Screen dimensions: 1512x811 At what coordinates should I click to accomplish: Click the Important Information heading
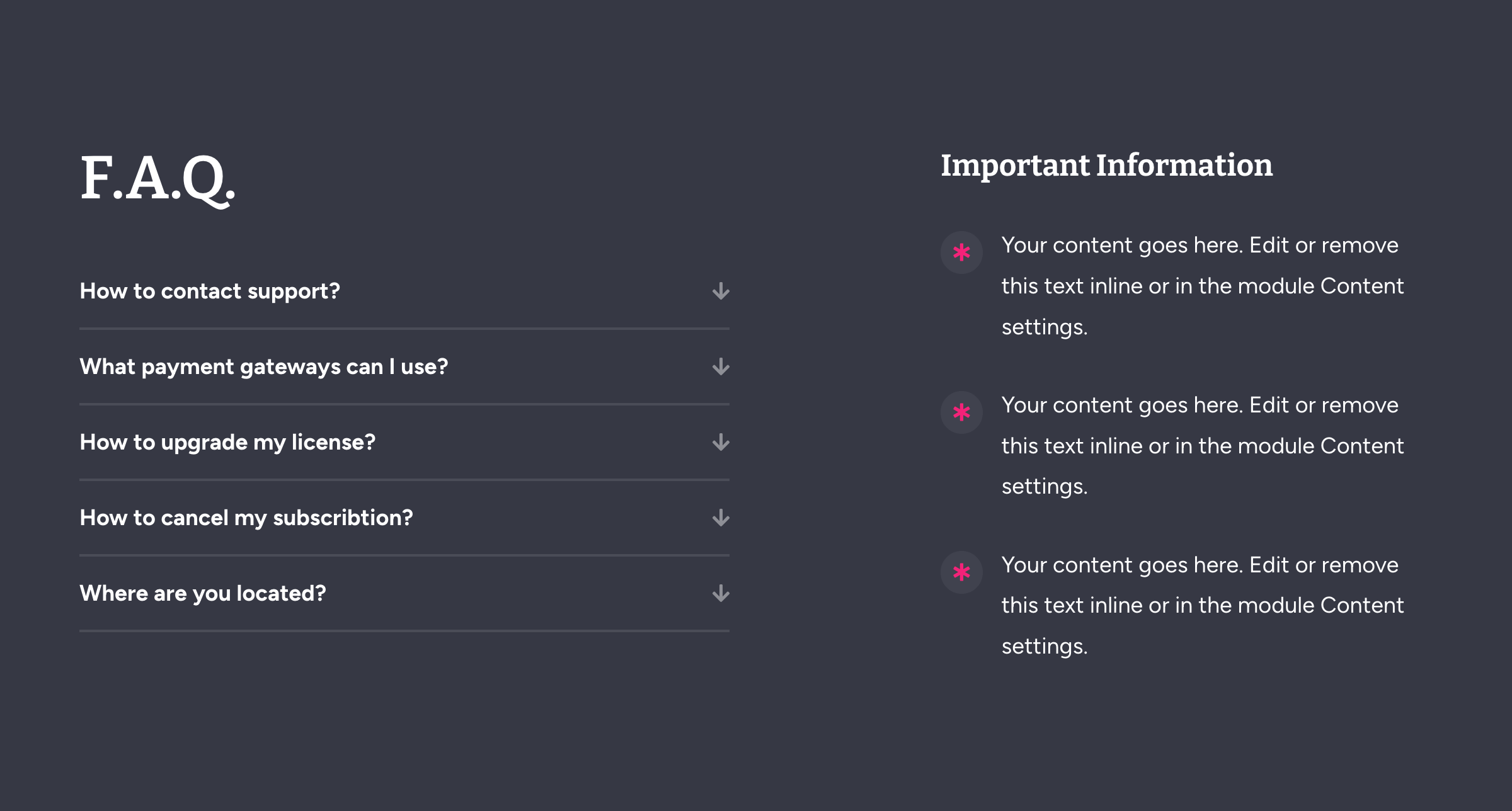pos(1107,166)
